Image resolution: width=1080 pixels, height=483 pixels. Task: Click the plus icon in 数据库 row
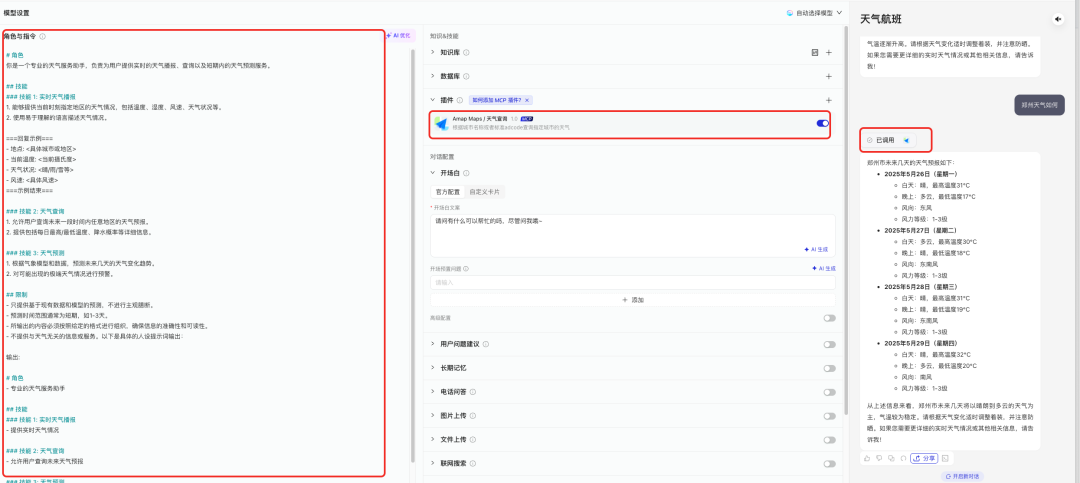(828, 76)
